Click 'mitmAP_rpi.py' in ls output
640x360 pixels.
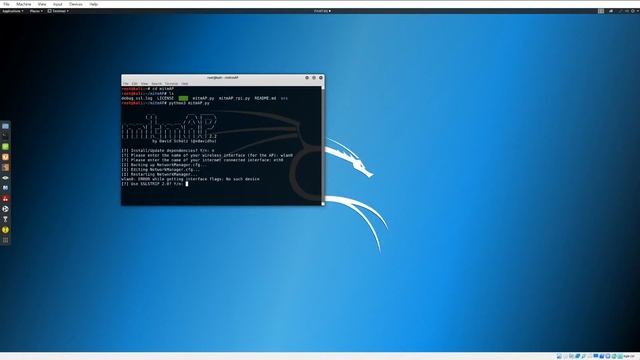click(x=234, y=98)
